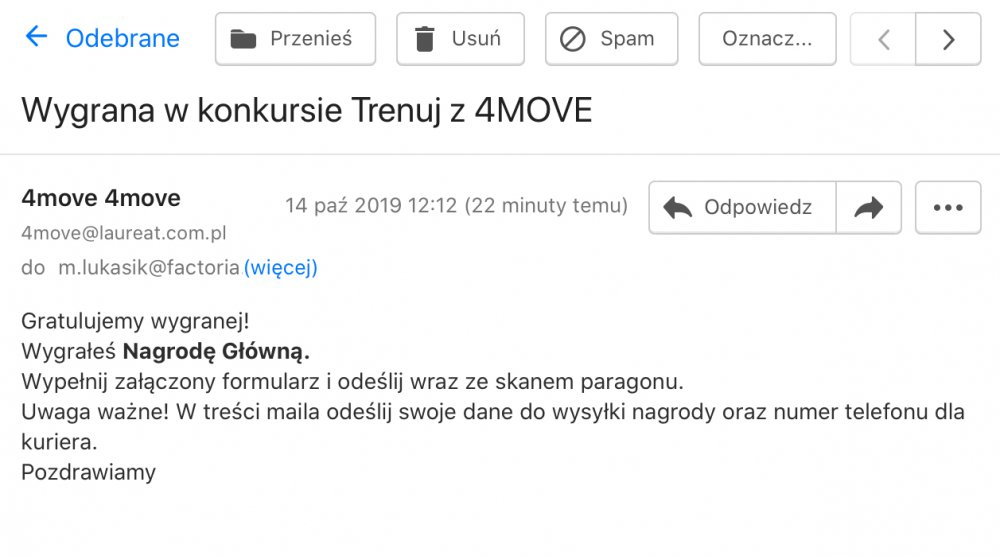The height and width of the screenshot is (556, 1000).
Task: Go to the previous message
Action: 883,39
